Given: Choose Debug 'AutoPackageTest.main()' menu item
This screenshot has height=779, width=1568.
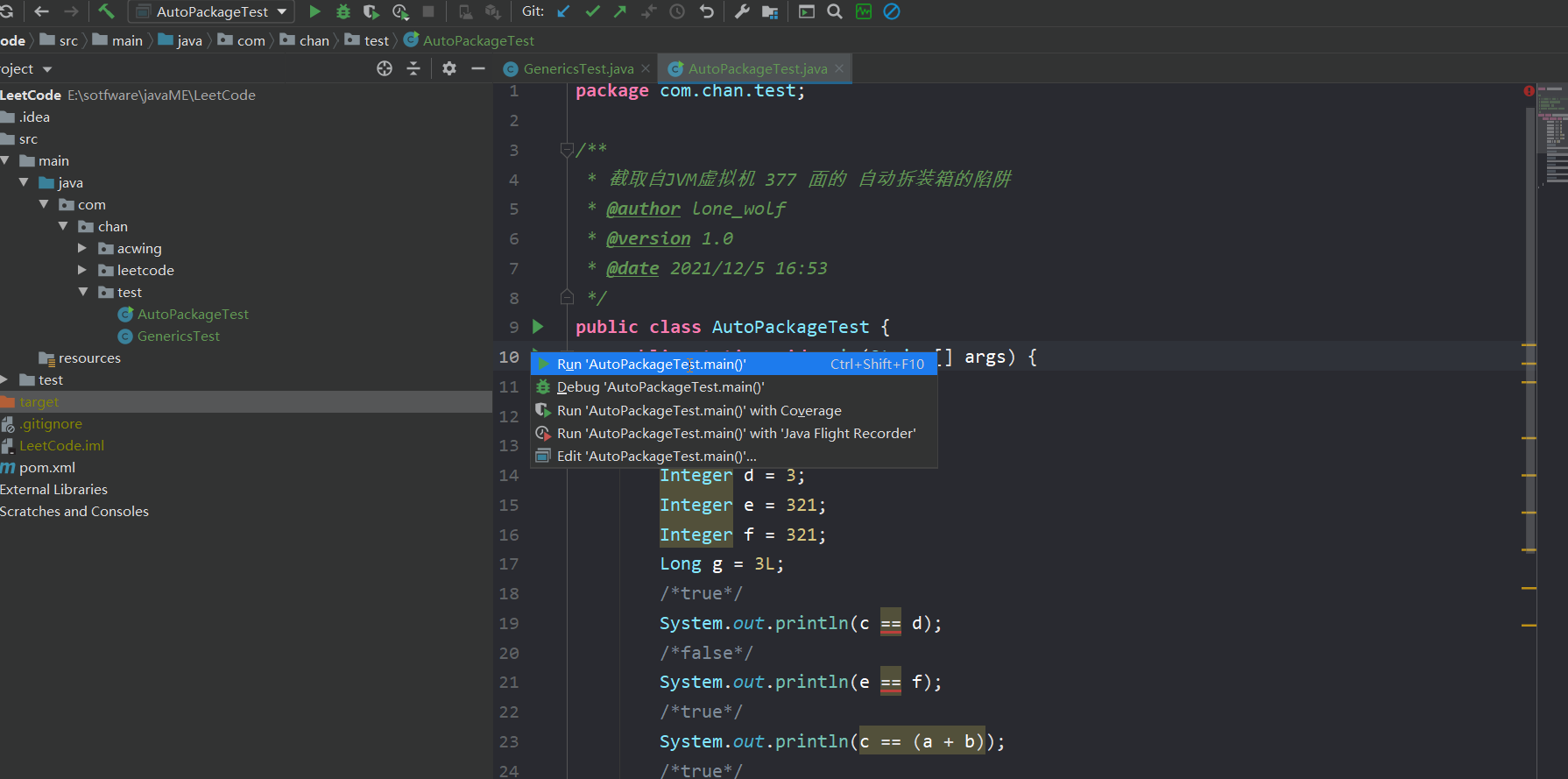Looking at the screenshot, I should tap(734, 386).
